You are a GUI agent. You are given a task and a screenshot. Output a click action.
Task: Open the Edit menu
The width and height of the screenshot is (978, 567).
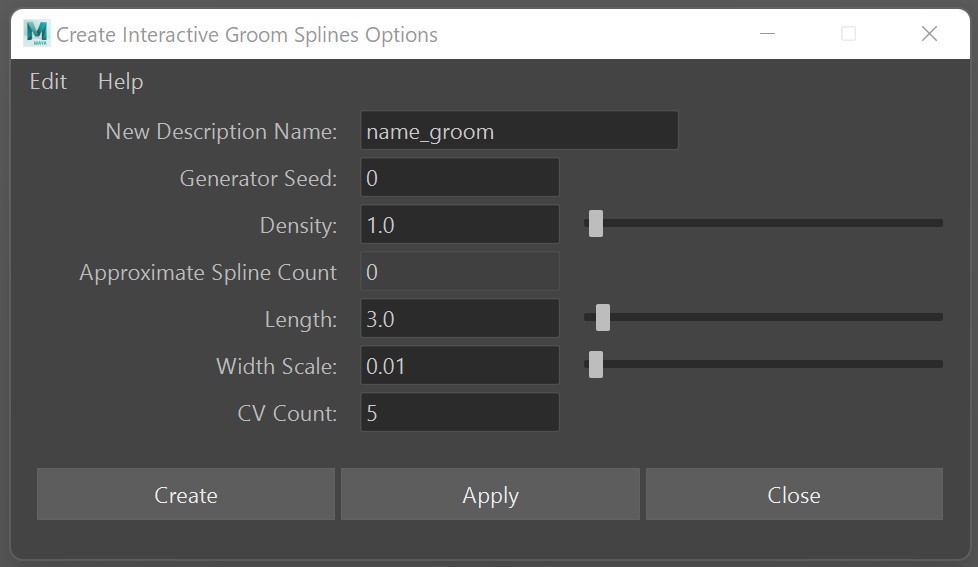48,82
